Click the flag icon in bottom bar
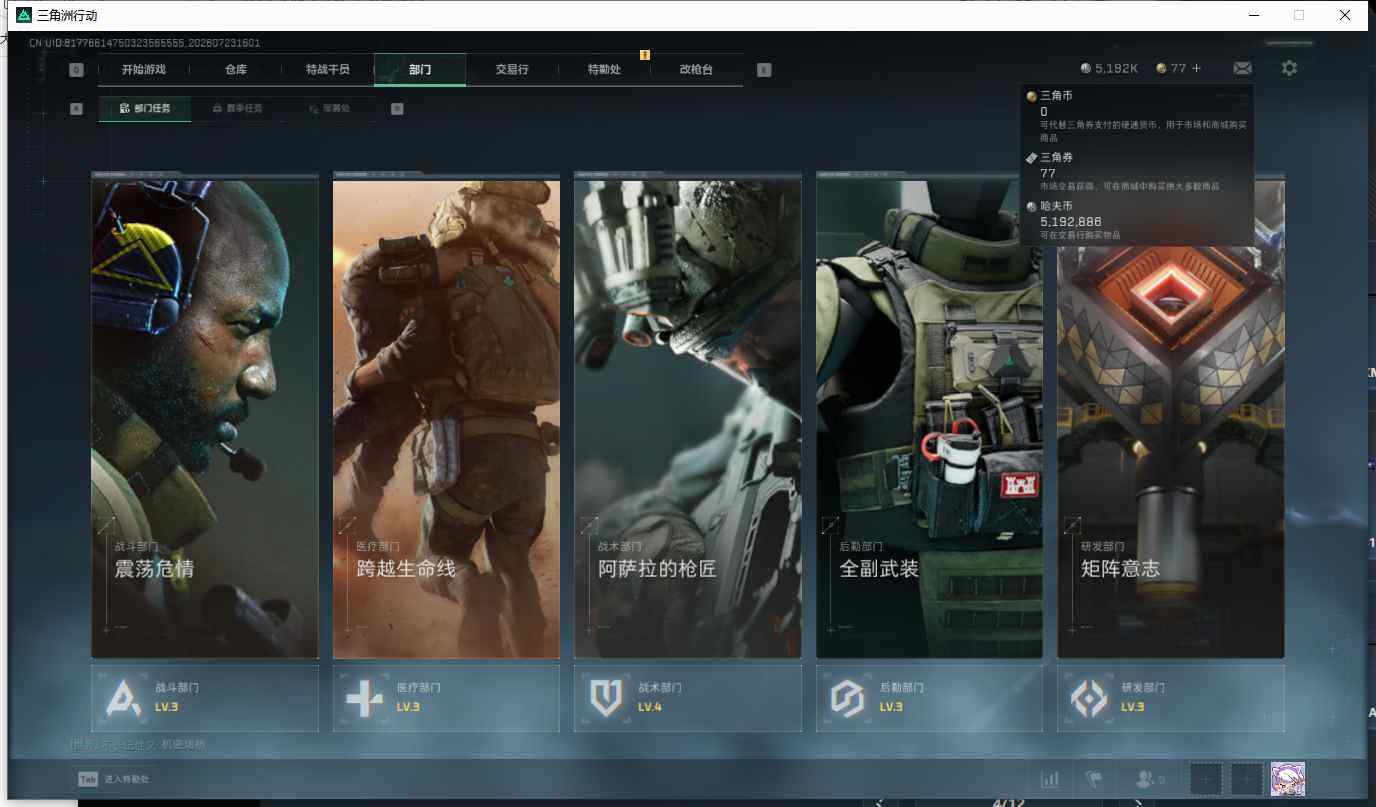 [1094, 779]
